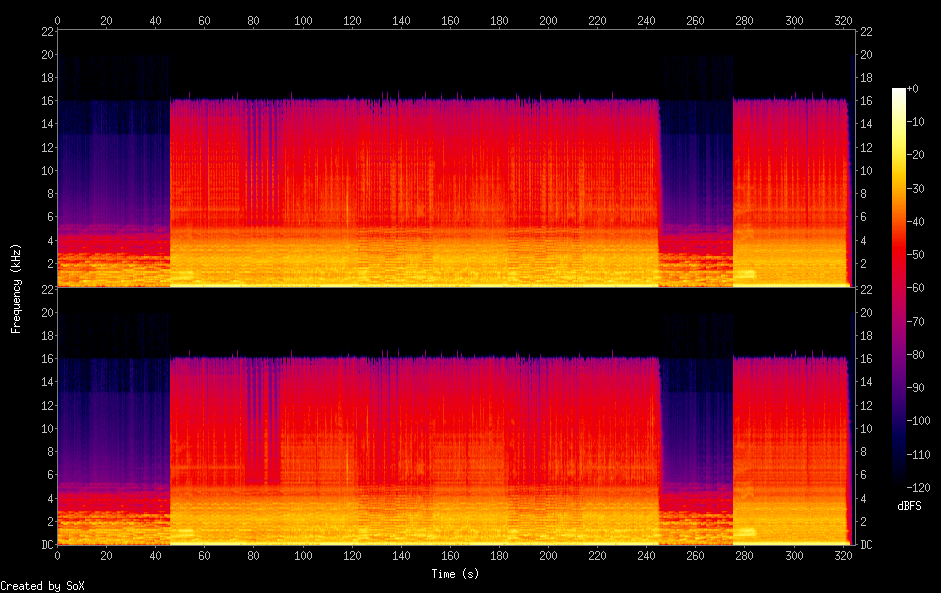Click the '300' tick on top time axis

coord(793,21)
